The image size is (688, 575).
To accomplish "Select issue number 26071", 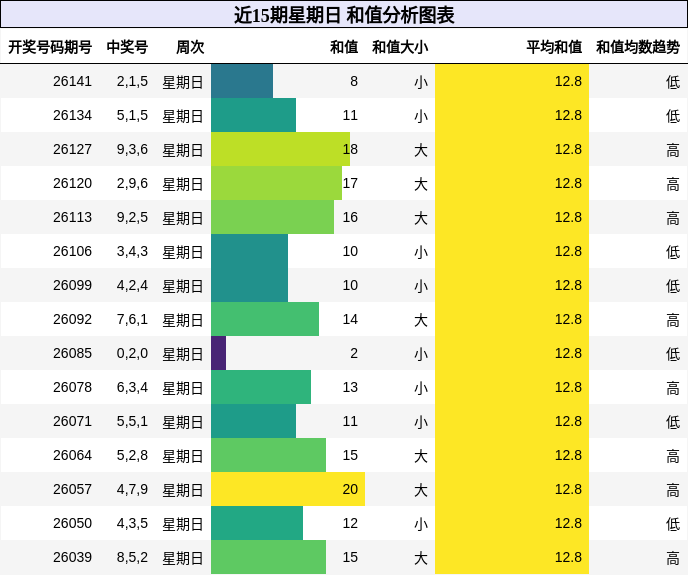I will (72, 421).
